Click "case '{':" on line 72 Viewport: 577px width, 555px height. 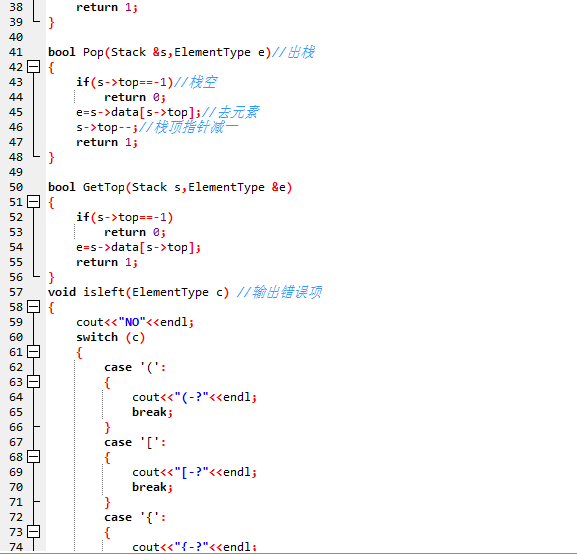135,517
